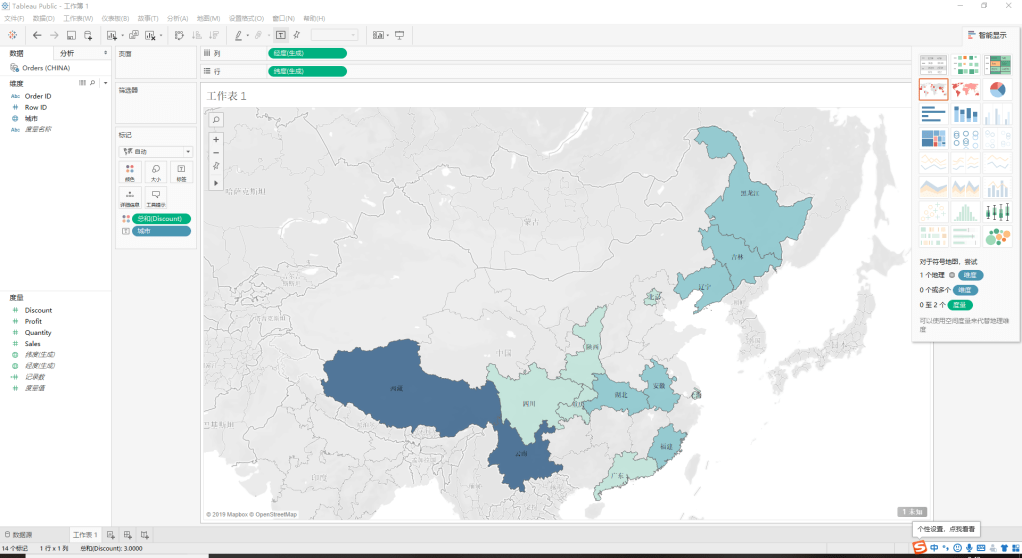Click the map search magnifier button
Screen dimensions: 1022x558
(x=216, y=120)
